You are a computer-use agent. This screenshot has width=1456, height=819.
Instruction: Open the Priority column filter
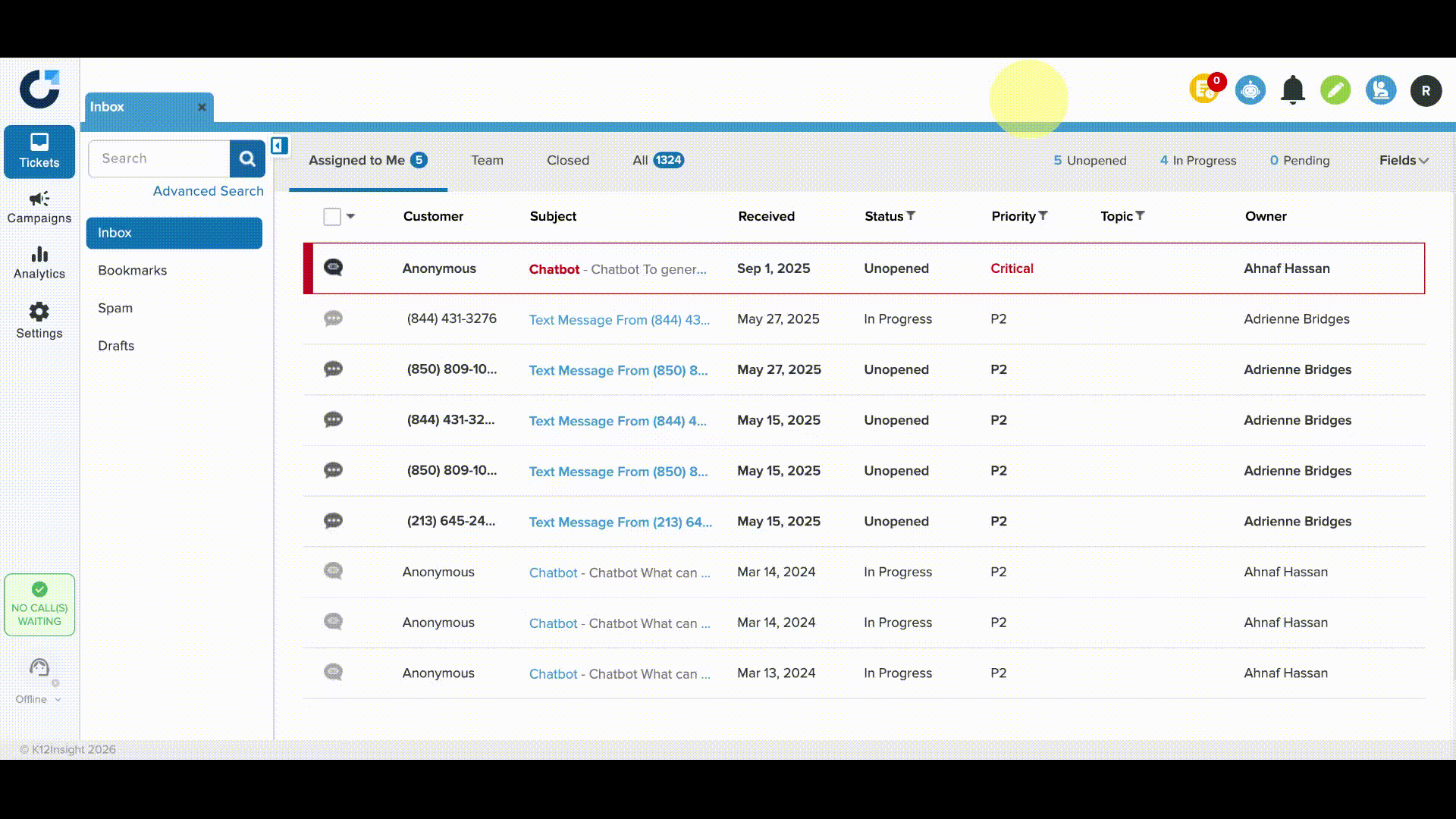point(1043,216)
